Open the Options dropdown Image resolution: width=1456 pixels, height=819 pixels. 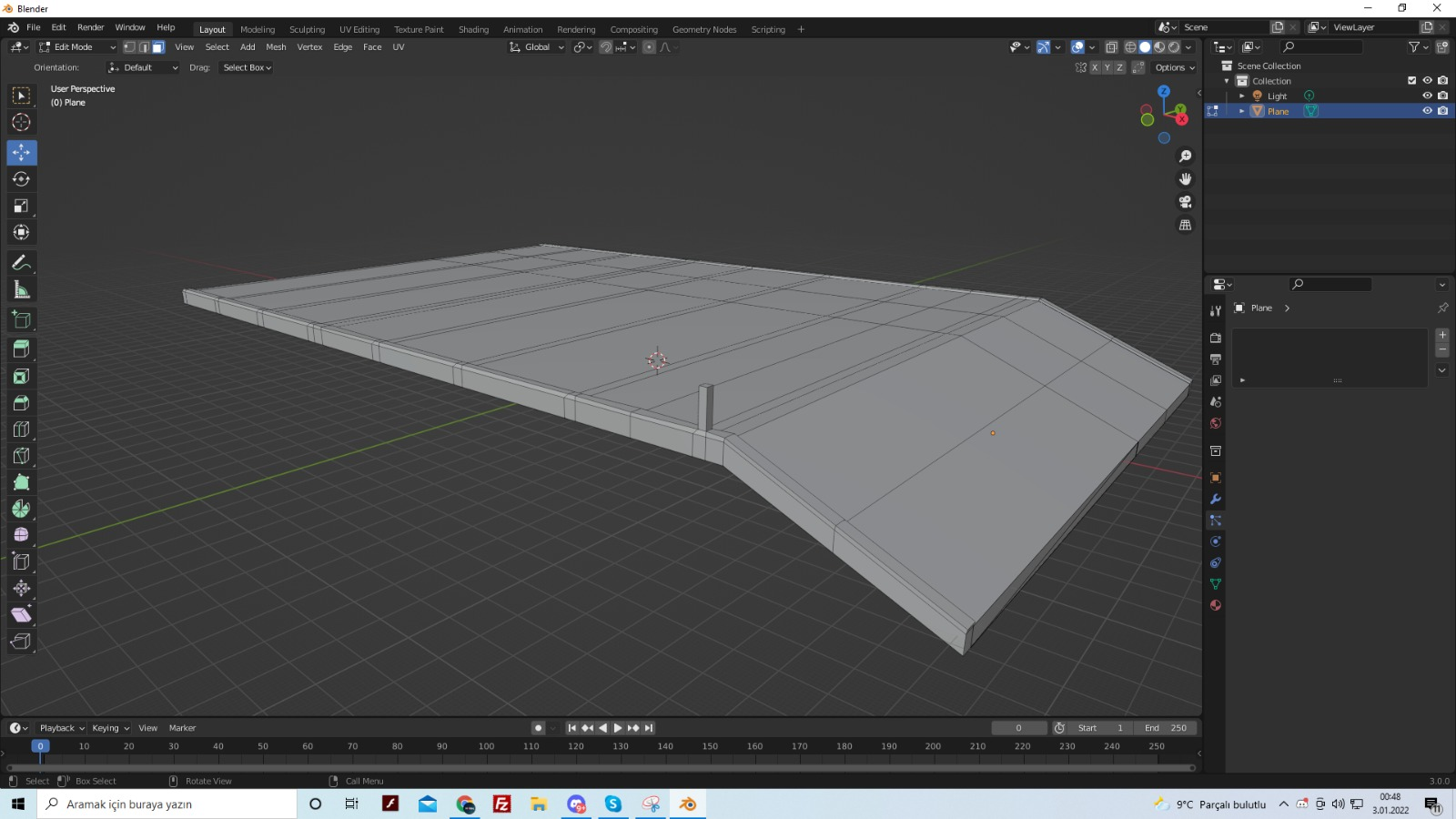tap(1175, 67)
